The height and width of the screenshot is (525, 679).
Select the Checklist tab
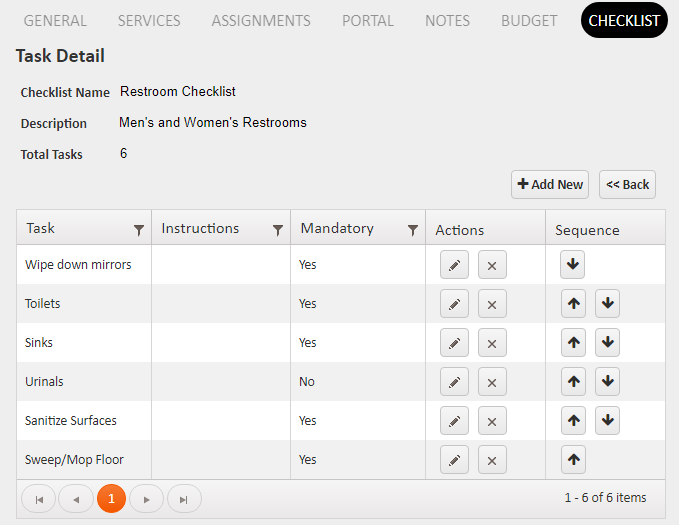click(x=624, y=20)
